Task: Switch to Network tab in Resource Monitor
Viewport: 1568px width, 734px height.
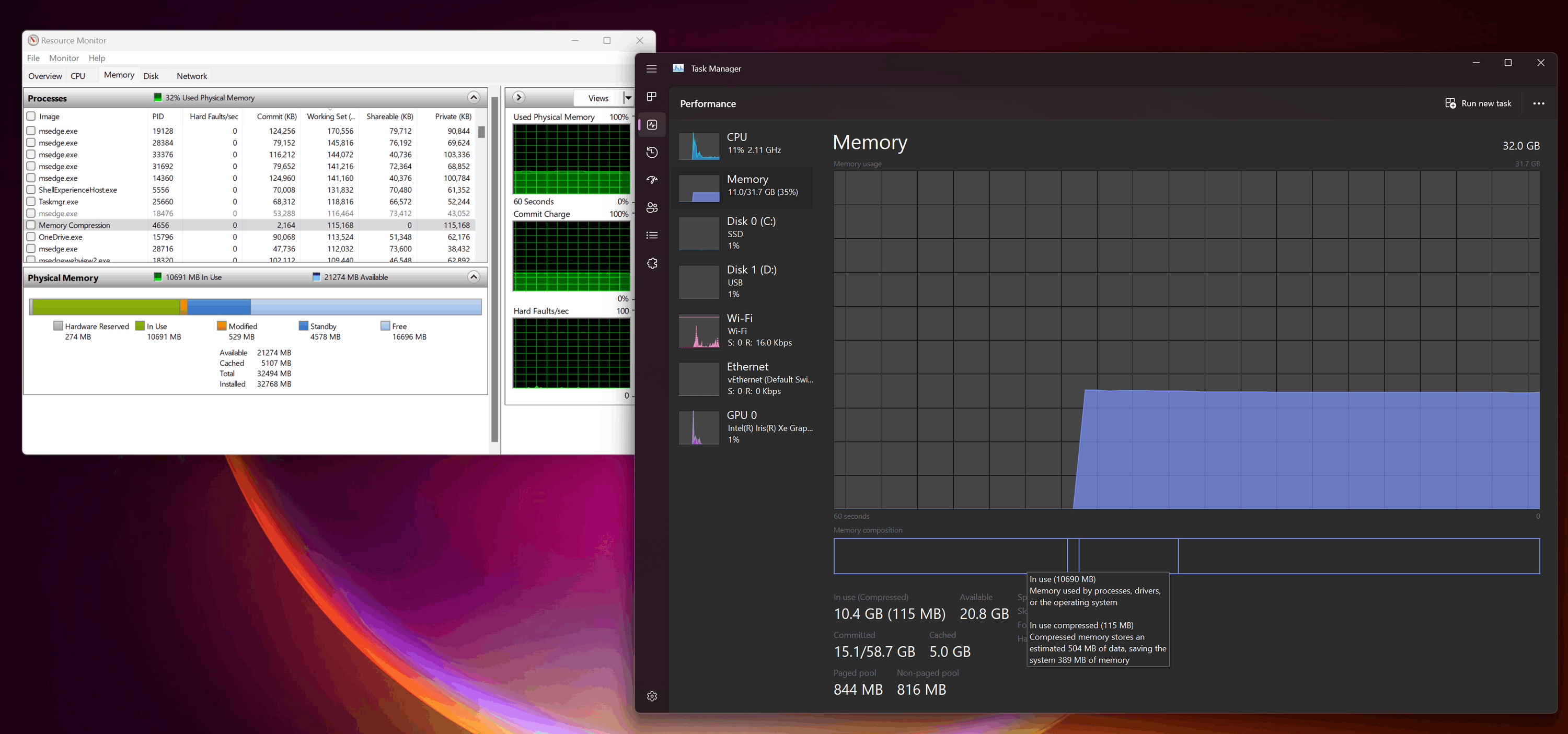Action: 192,76
